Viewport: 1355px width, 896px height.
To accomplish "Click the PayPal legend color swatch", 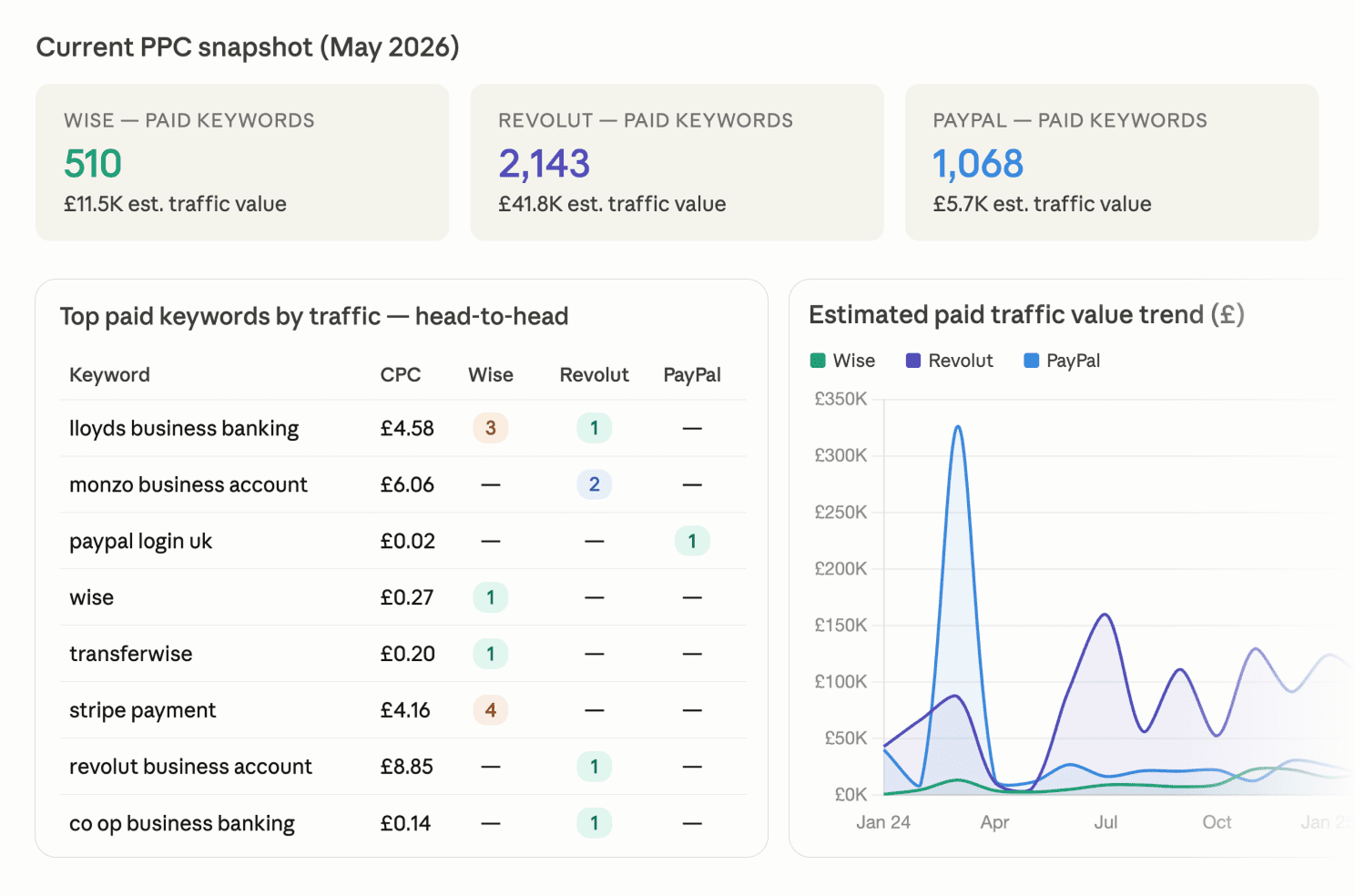I will pos(1032,361).
